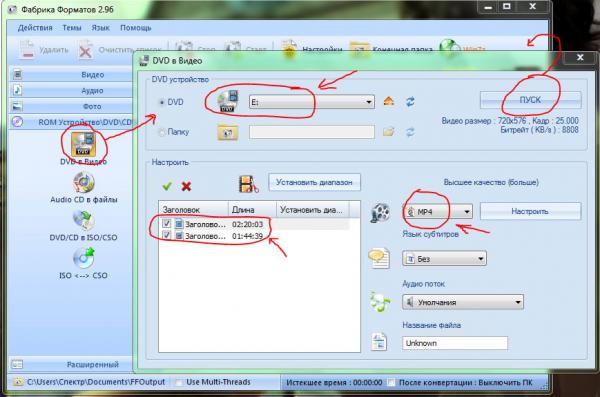
Task: Click the Расширенный section icon
Action: [x=17, y=364]
